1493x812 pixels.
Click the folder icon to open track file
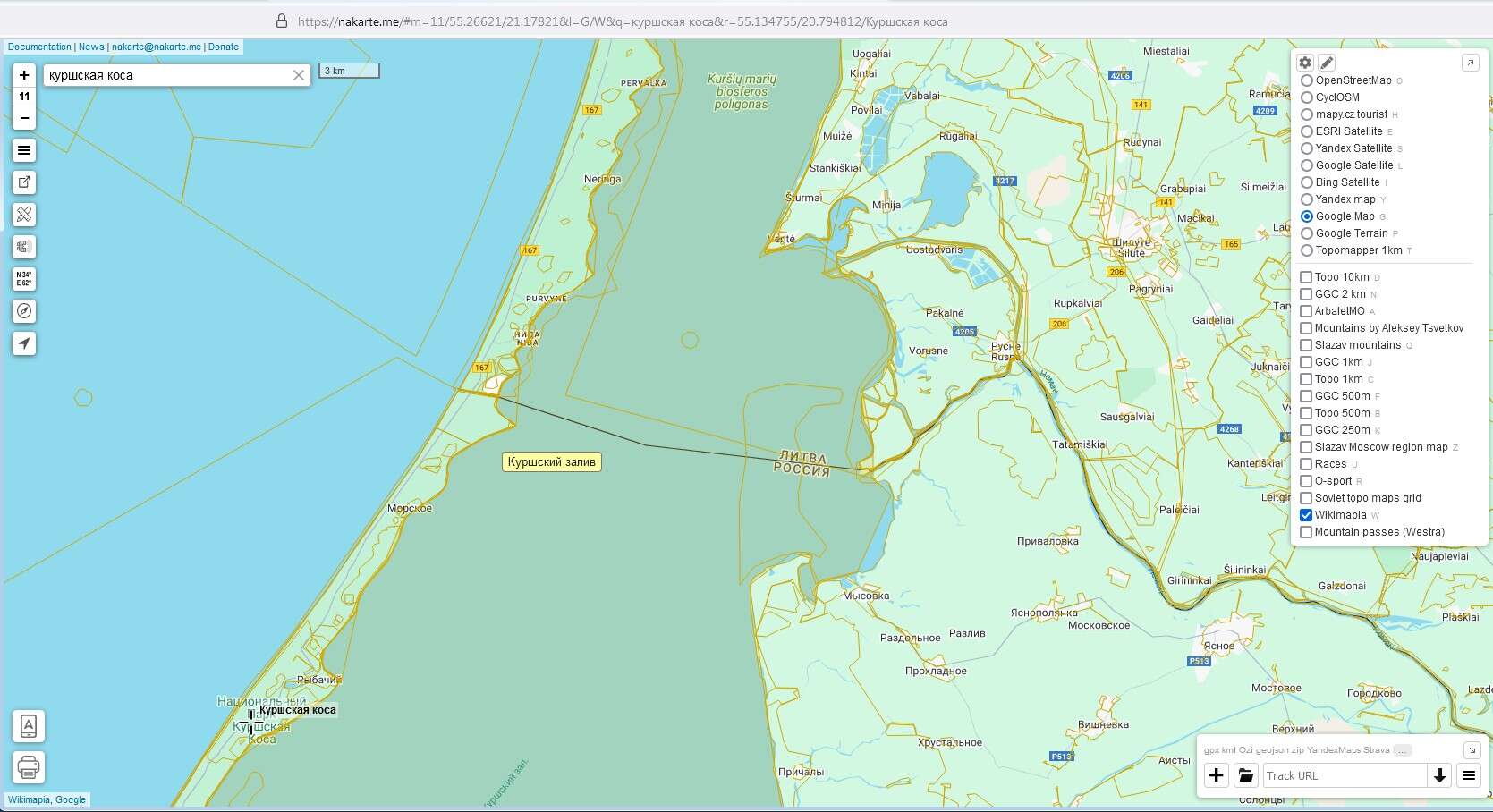point(1245,775)
